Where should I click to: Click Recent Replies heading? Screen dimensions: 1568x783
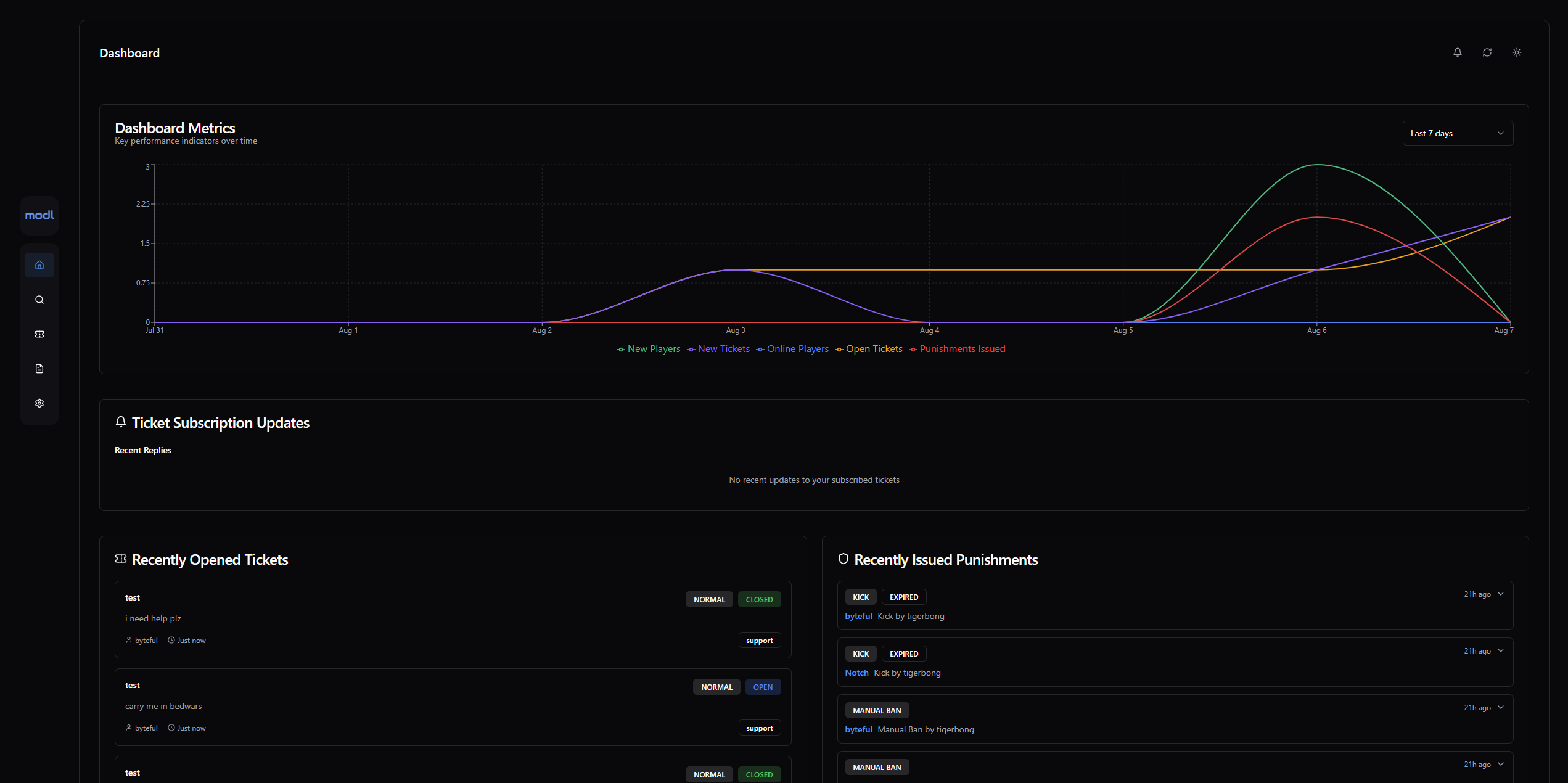tap(143, 450)
